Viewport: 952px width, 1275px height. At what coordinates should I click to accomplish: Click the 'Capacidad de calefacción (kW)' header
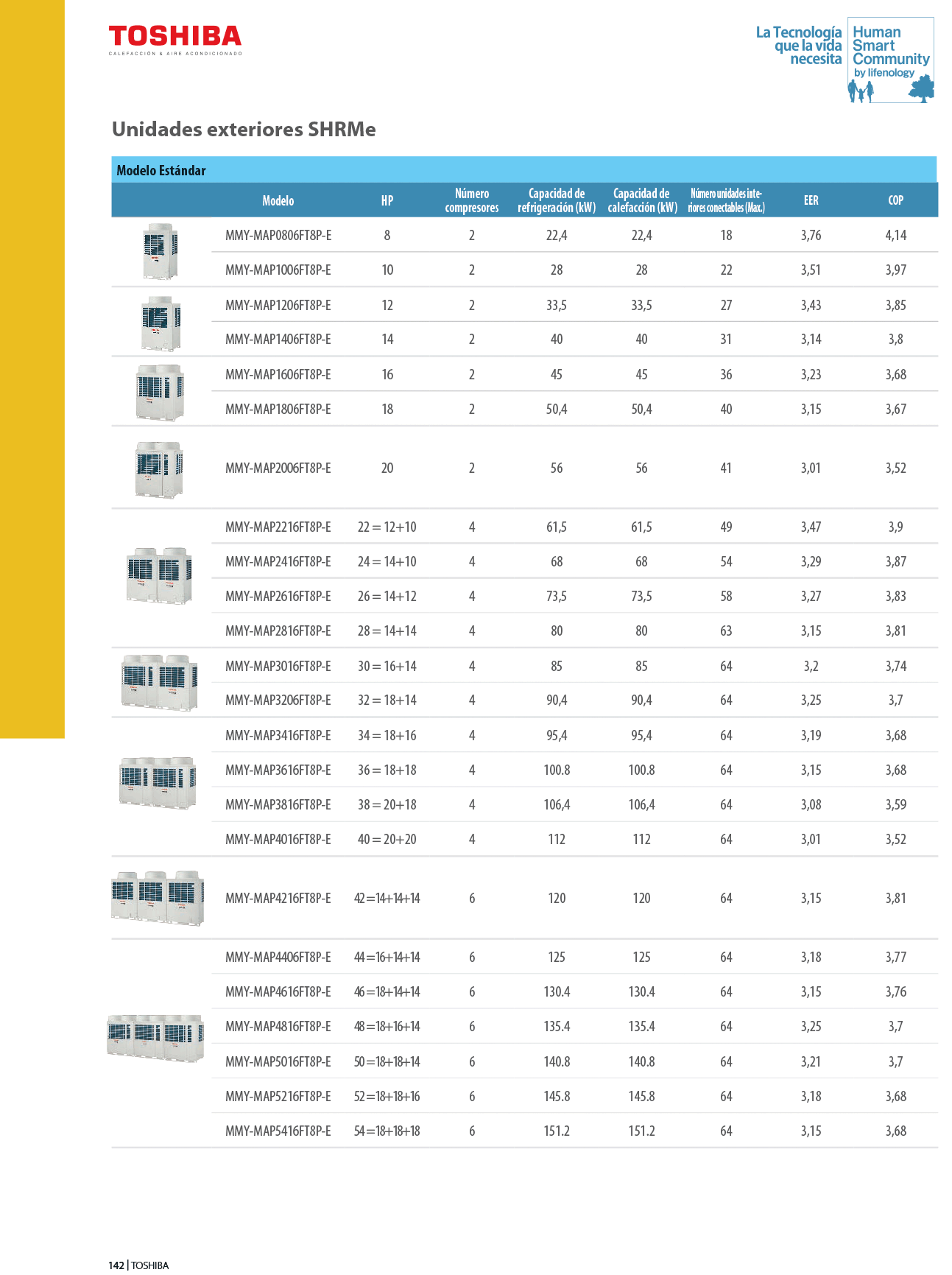[x=642, y=200]
